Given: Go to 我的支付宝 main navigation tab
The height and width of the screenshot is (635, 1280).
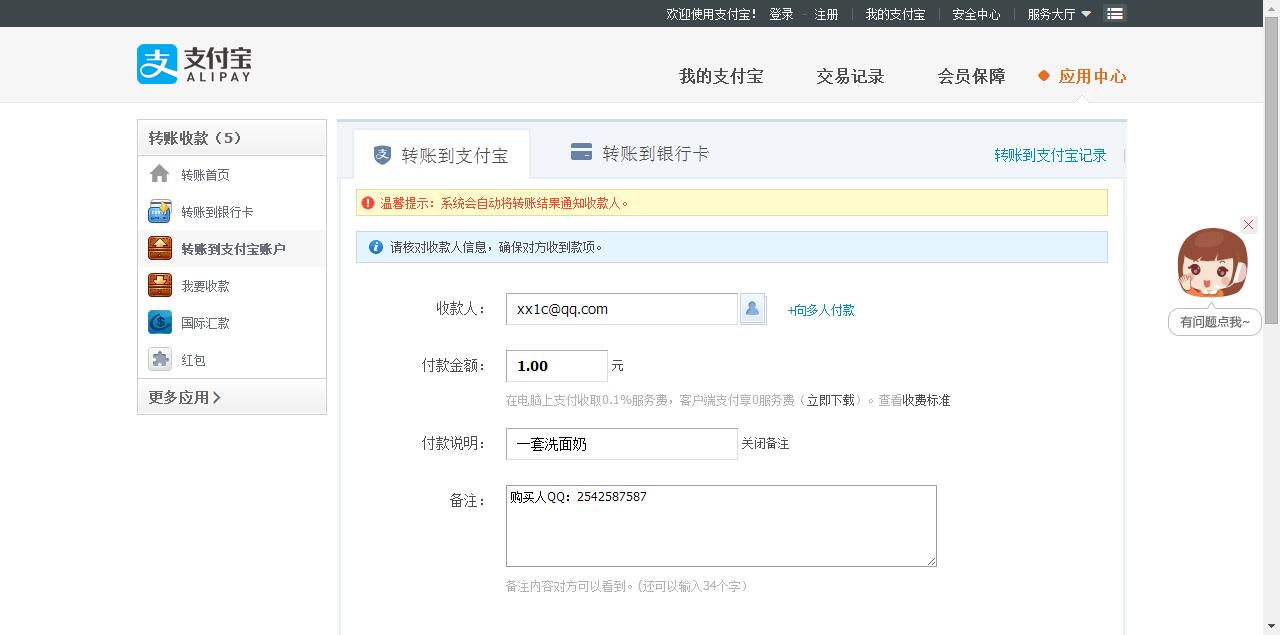Looking at the screenshot, I should click(x=721, y=76).
